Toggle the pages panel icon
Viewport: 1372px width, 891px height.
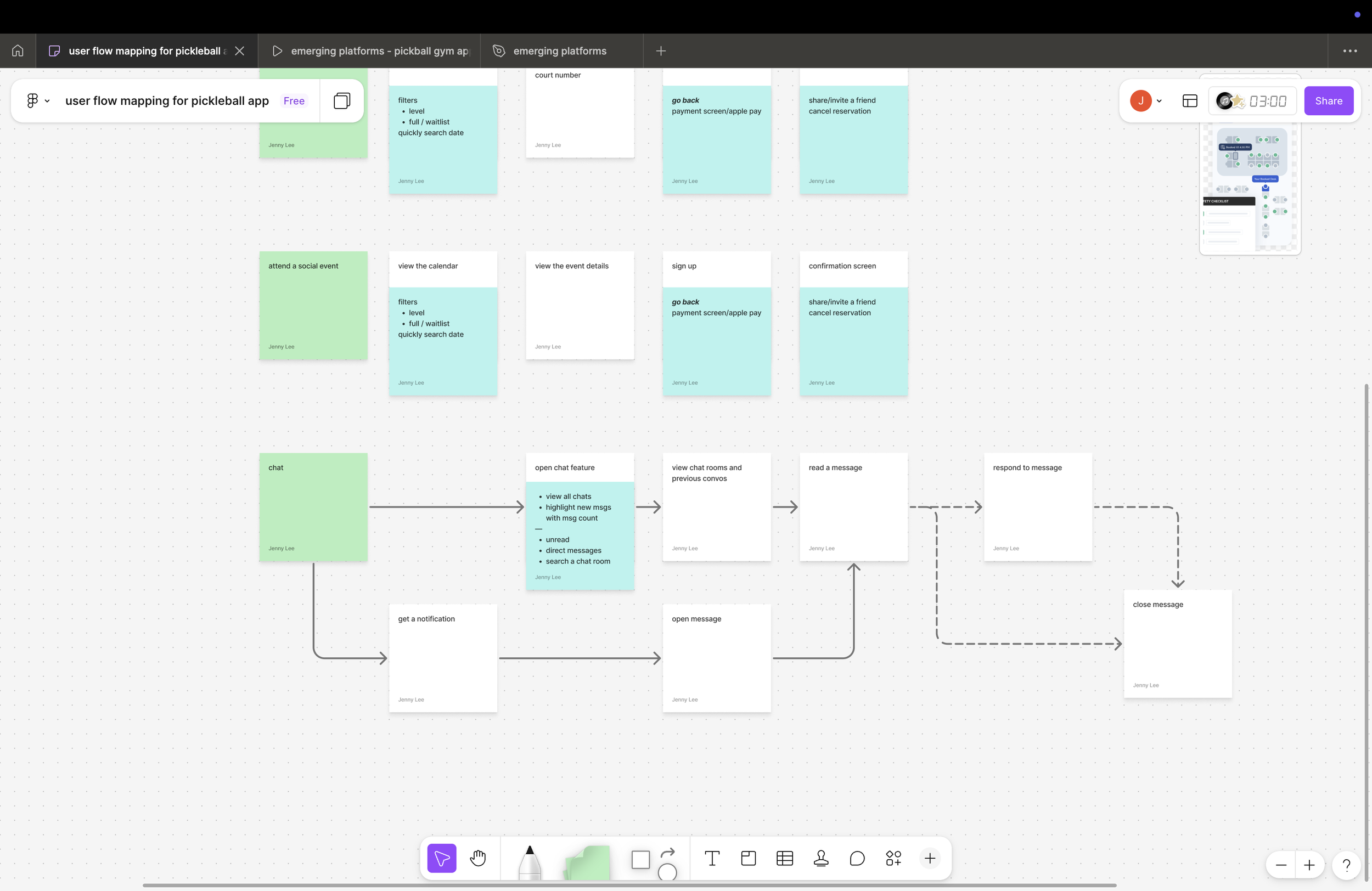click(342, 101)
